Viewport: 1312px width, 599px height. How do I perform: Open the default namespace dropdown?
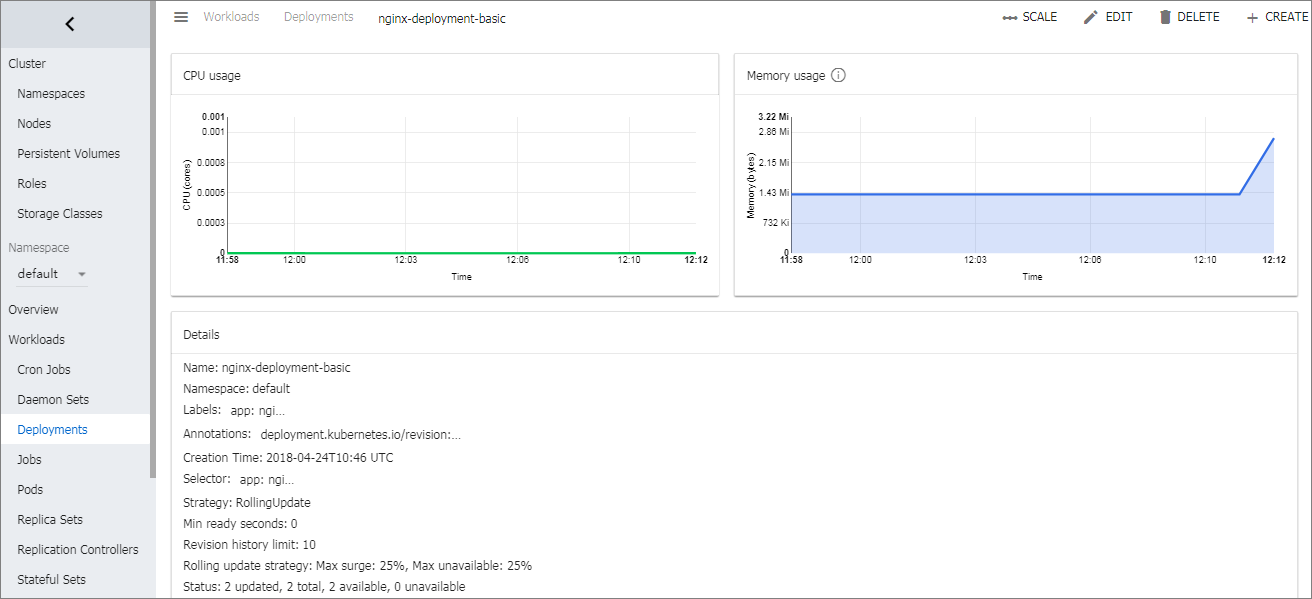(x=53, y=274)
